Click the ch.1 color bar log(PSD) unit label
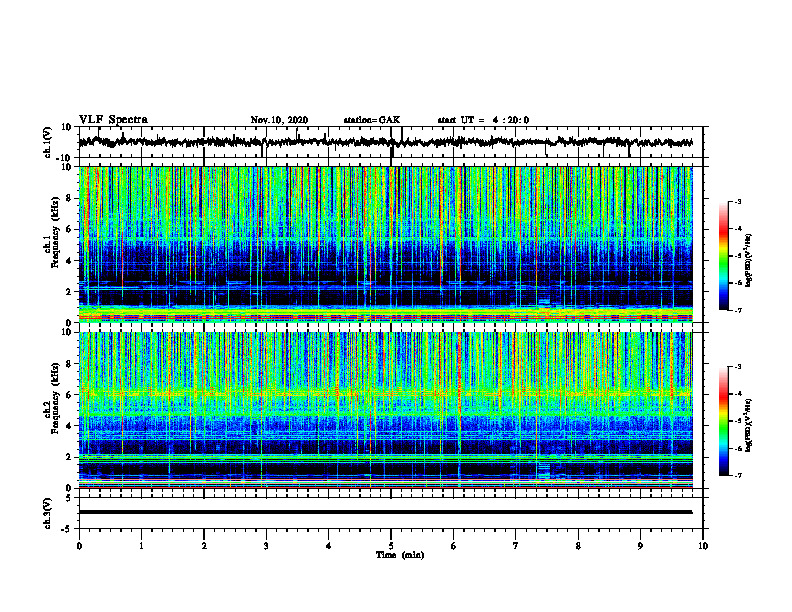The width and height of the screenshot is (792, 612). (749, 261)
